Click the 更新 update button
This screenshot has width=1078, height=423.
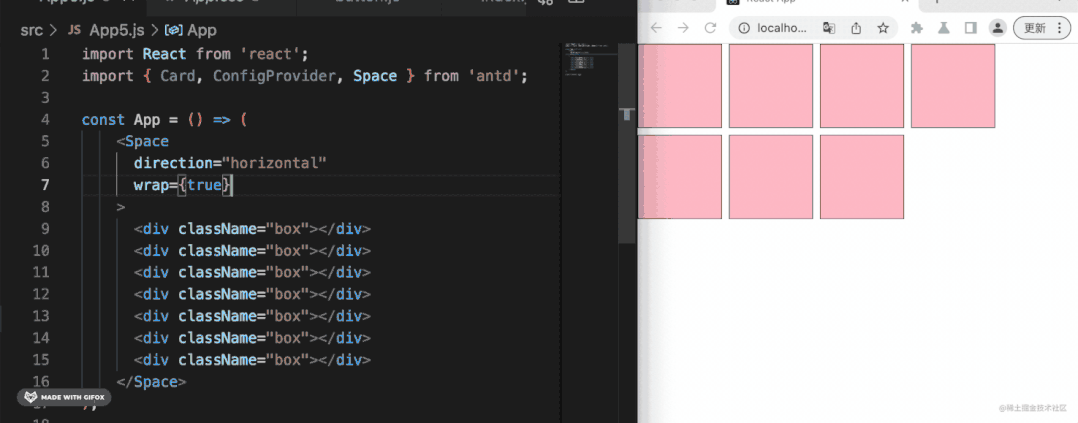(1036, 28)
